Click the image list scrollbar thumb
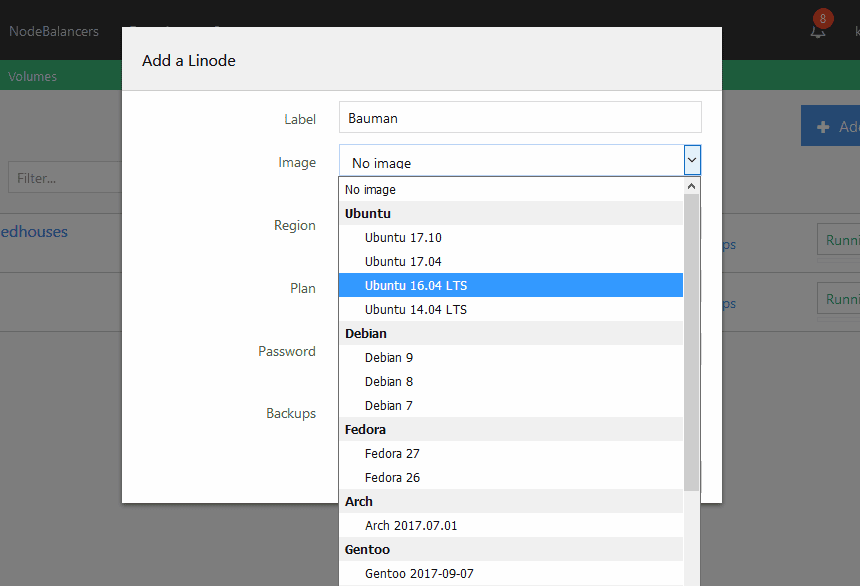The height and width of the screenshot is (586, 860). [x=691, y=342]
